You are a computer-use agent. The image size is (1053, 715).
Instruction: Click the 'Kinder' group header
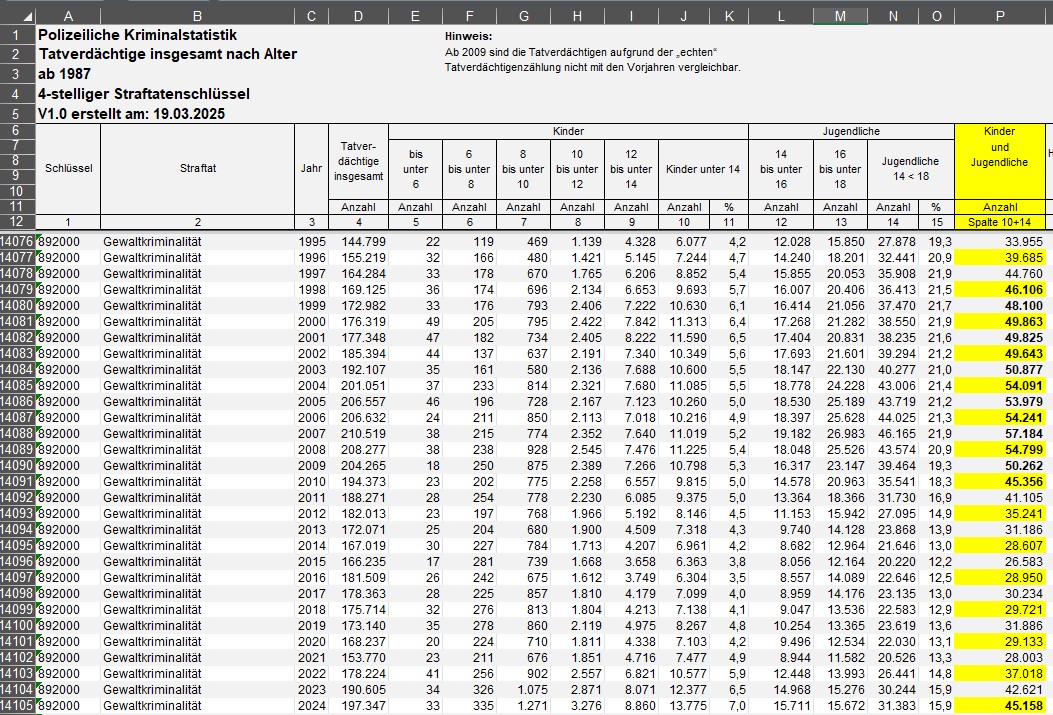[x=568, y=132]
